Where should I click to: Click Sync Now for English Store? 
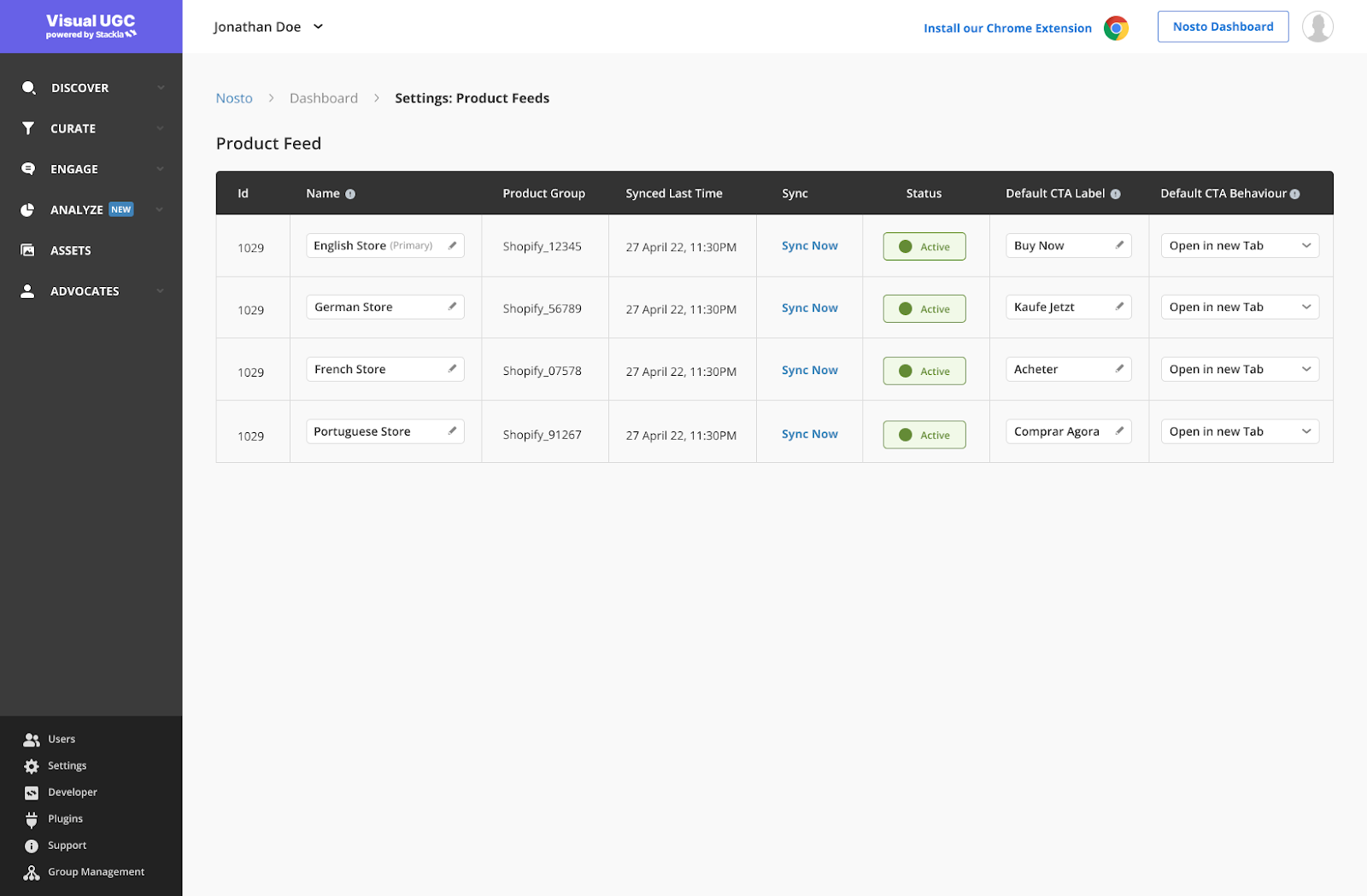point(809,246)
